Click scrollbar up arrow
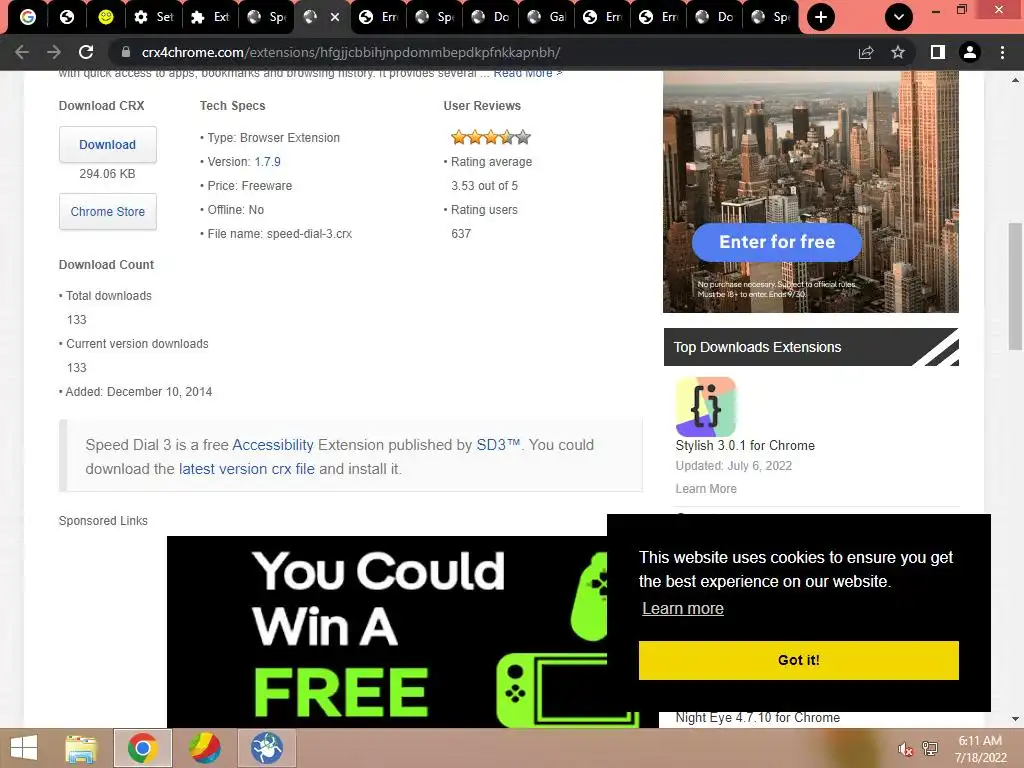1024x768 pixels. pyautogui.click(x=1015, y=80)
